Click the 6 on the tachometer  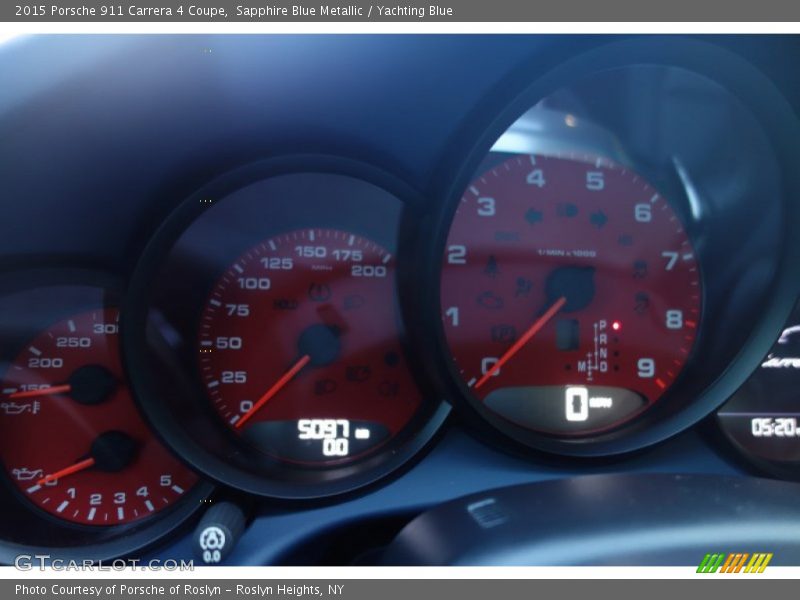coord(643,212)
